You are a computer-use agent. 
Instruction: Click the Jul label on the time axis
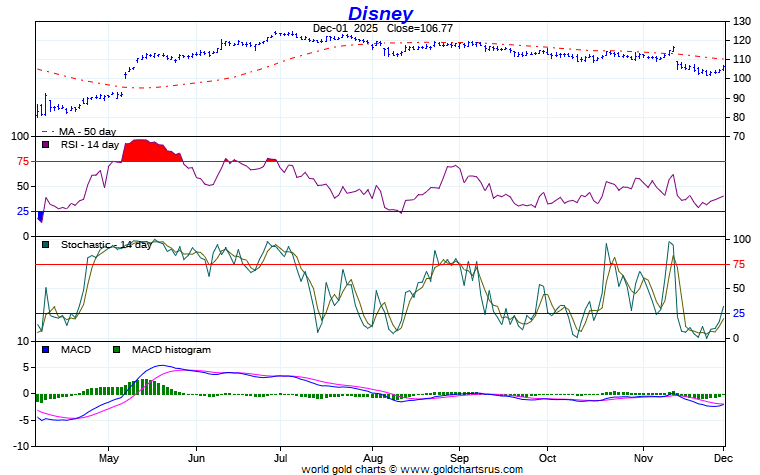pyautogui.click(x=280, y=458)
